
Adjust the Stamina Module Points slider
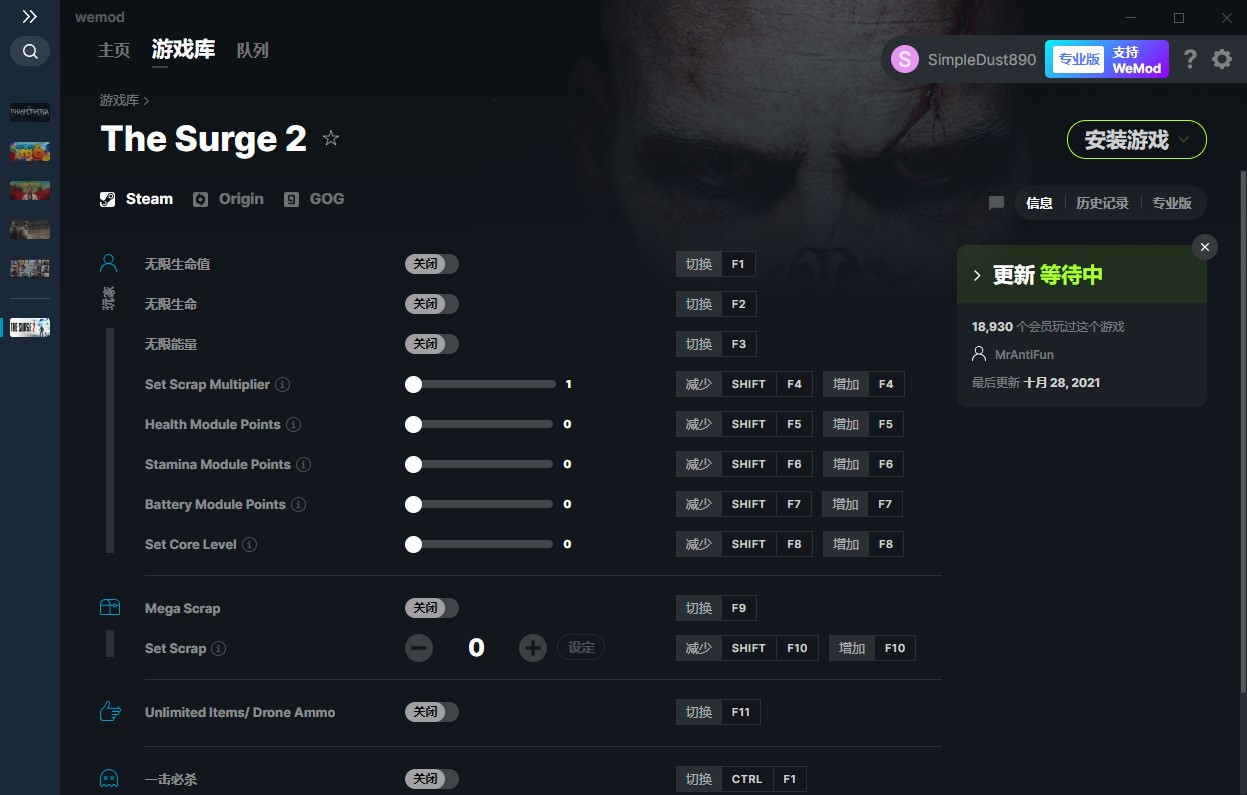coord(479,464)
